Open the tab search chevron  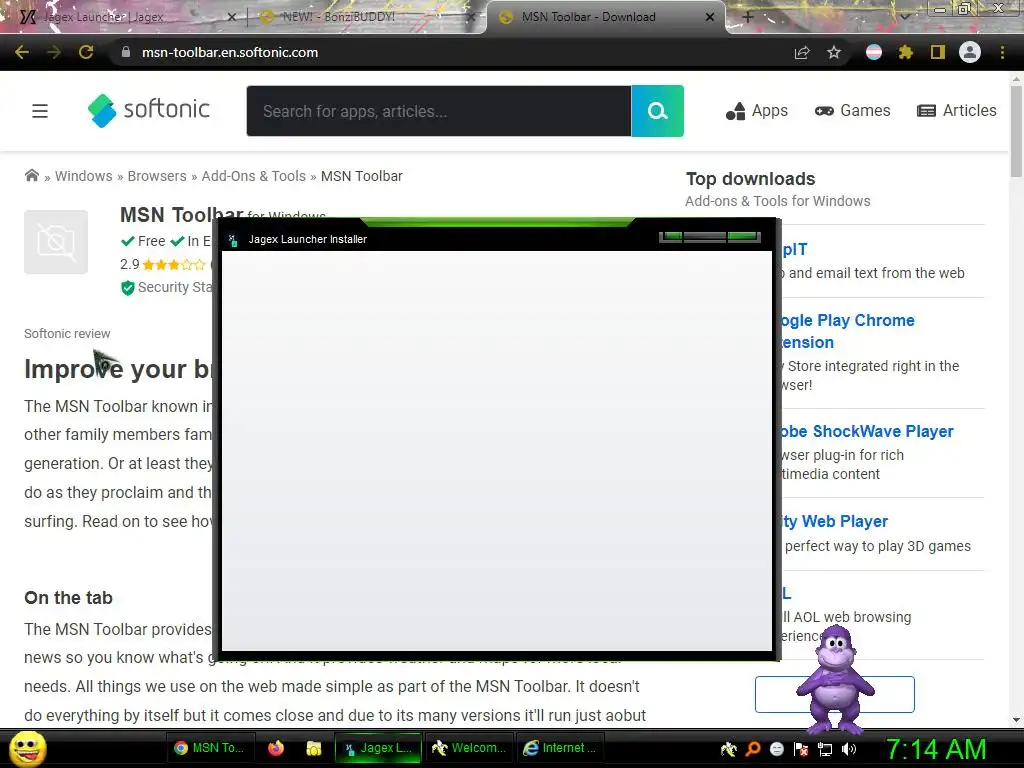[904, 17]
